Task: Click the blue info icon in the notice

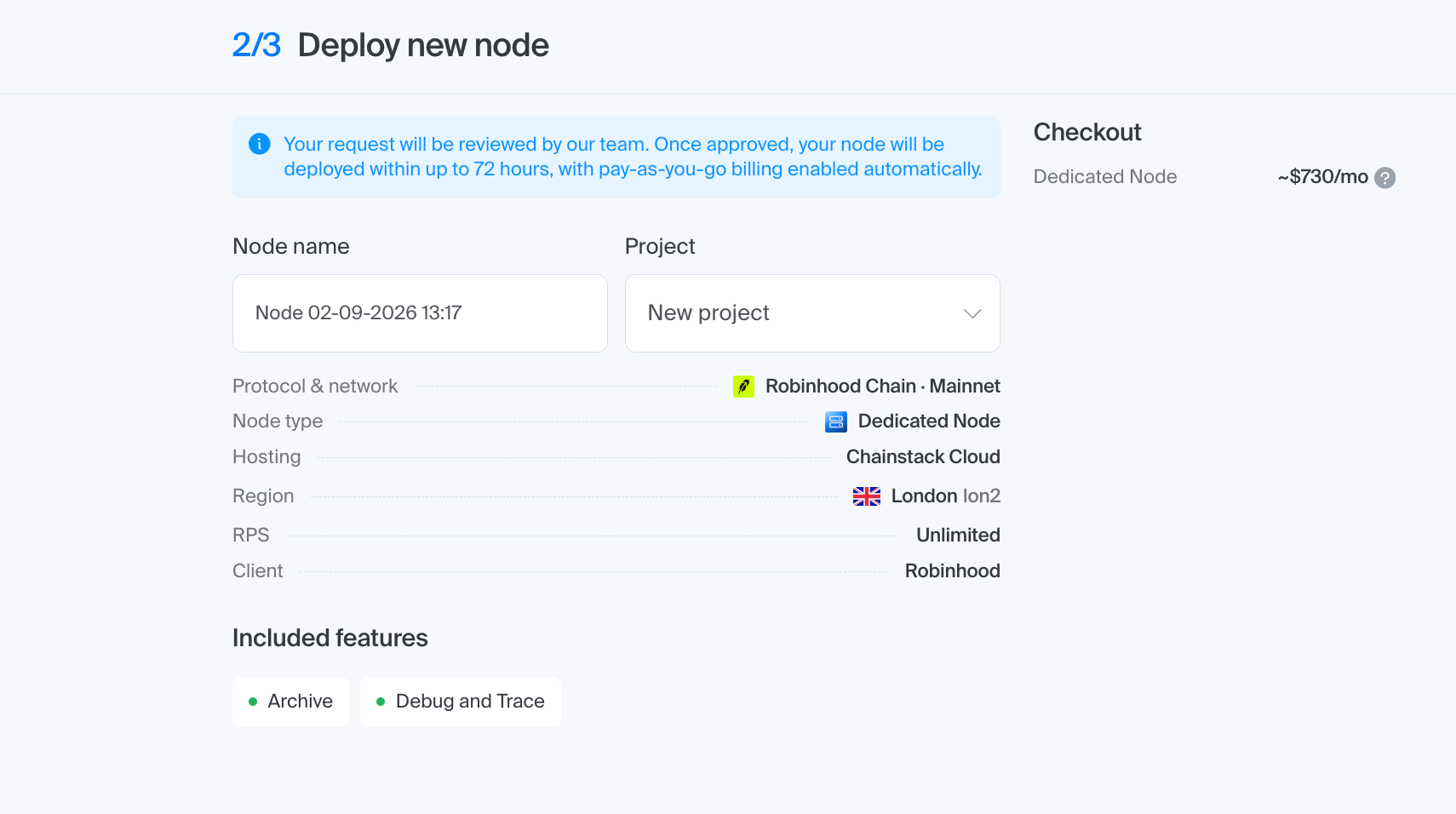Action: coord(260,144)
